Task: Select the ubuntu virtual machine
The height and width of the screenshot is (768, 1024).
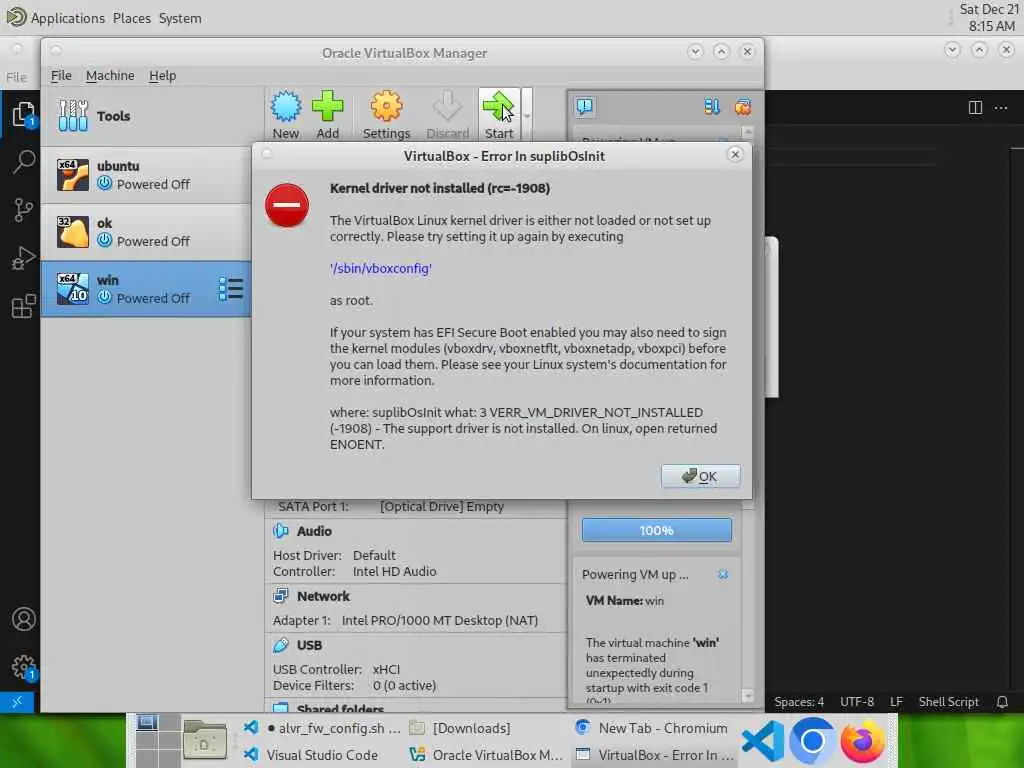Action: (x=146, y=175)
